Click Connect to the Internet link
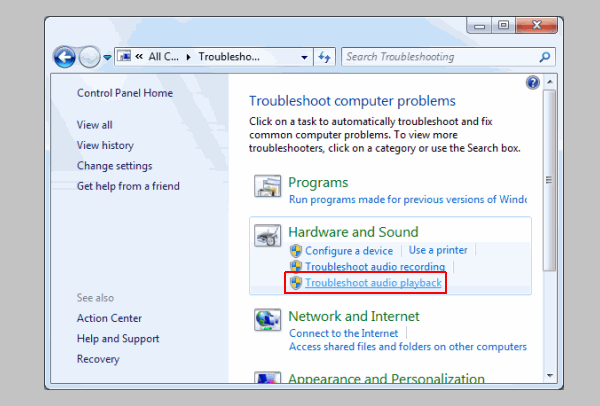Screen dimensions: 600x406 click(343, 332)
